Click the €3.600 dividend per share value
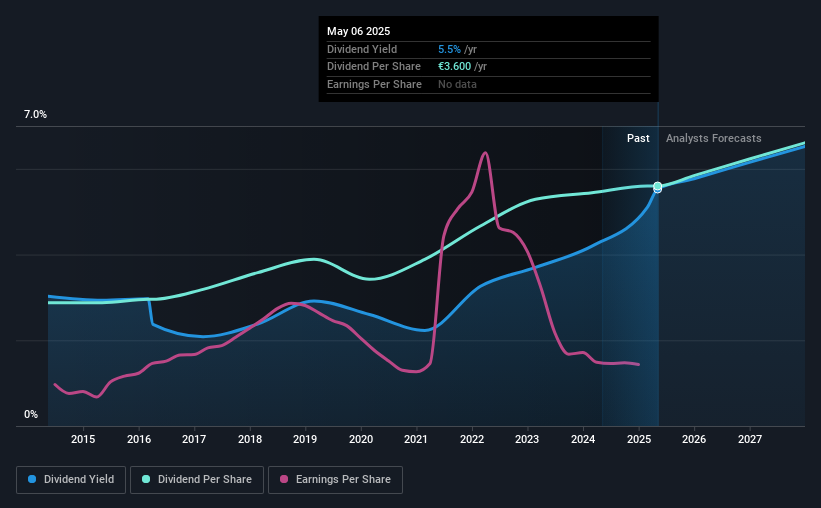This screenshot has height=508, width=821. click(x=454, y=67)
